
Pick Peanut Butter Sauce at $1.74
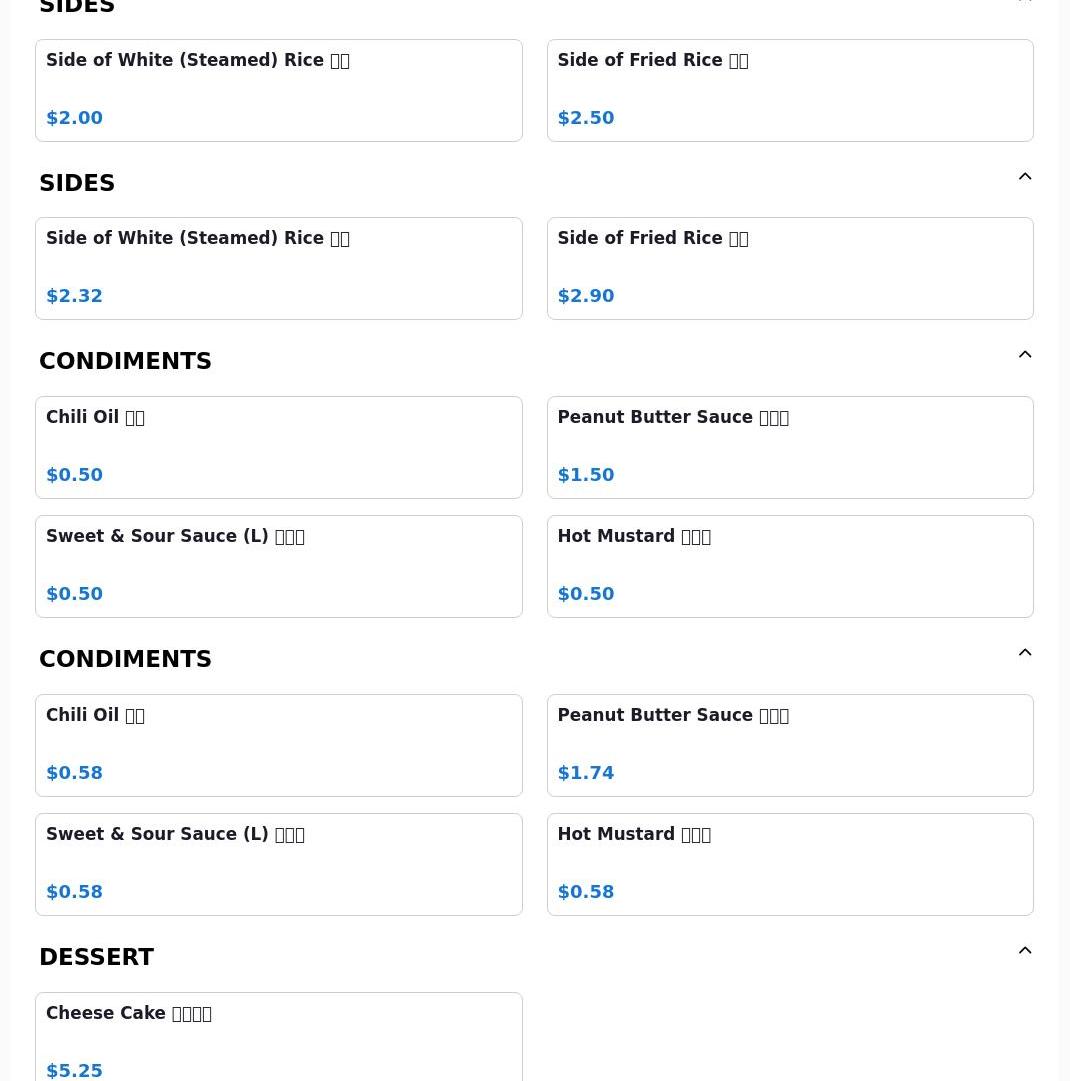click(790, 745)
